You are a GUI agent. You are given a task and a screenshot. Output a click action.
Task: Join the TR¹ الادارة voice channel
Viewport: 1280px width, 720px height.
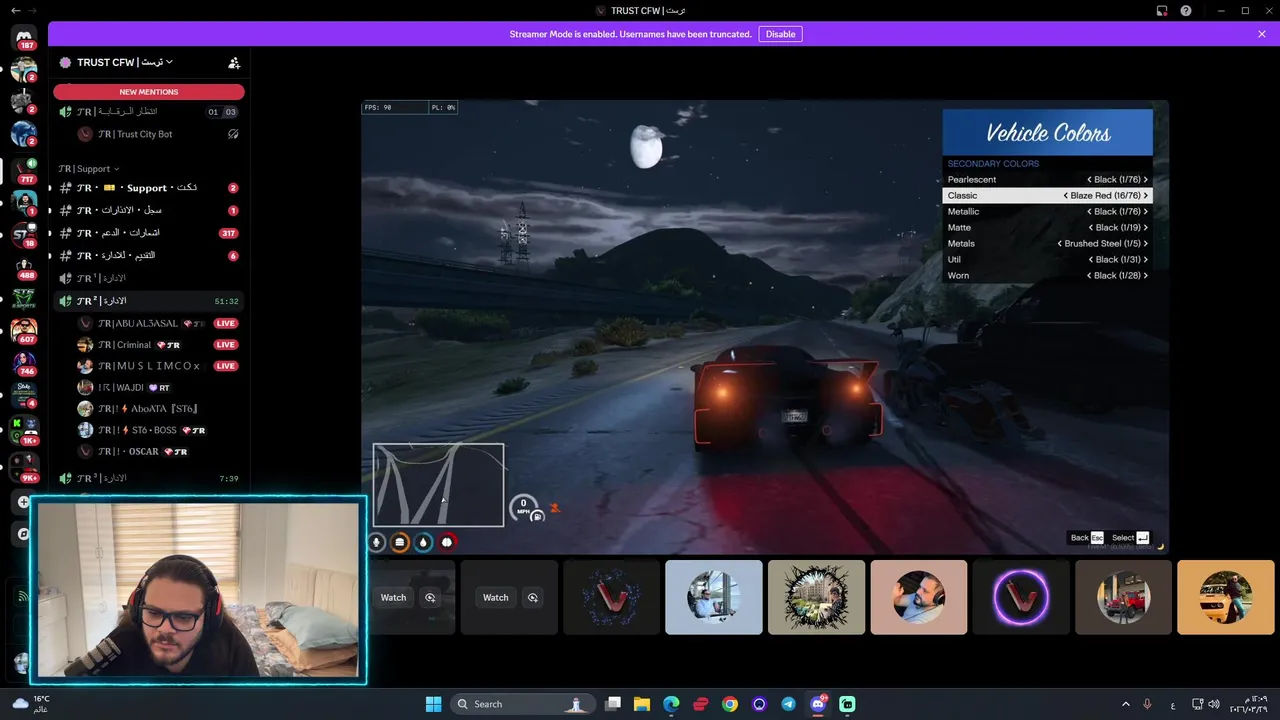(149, 278)
